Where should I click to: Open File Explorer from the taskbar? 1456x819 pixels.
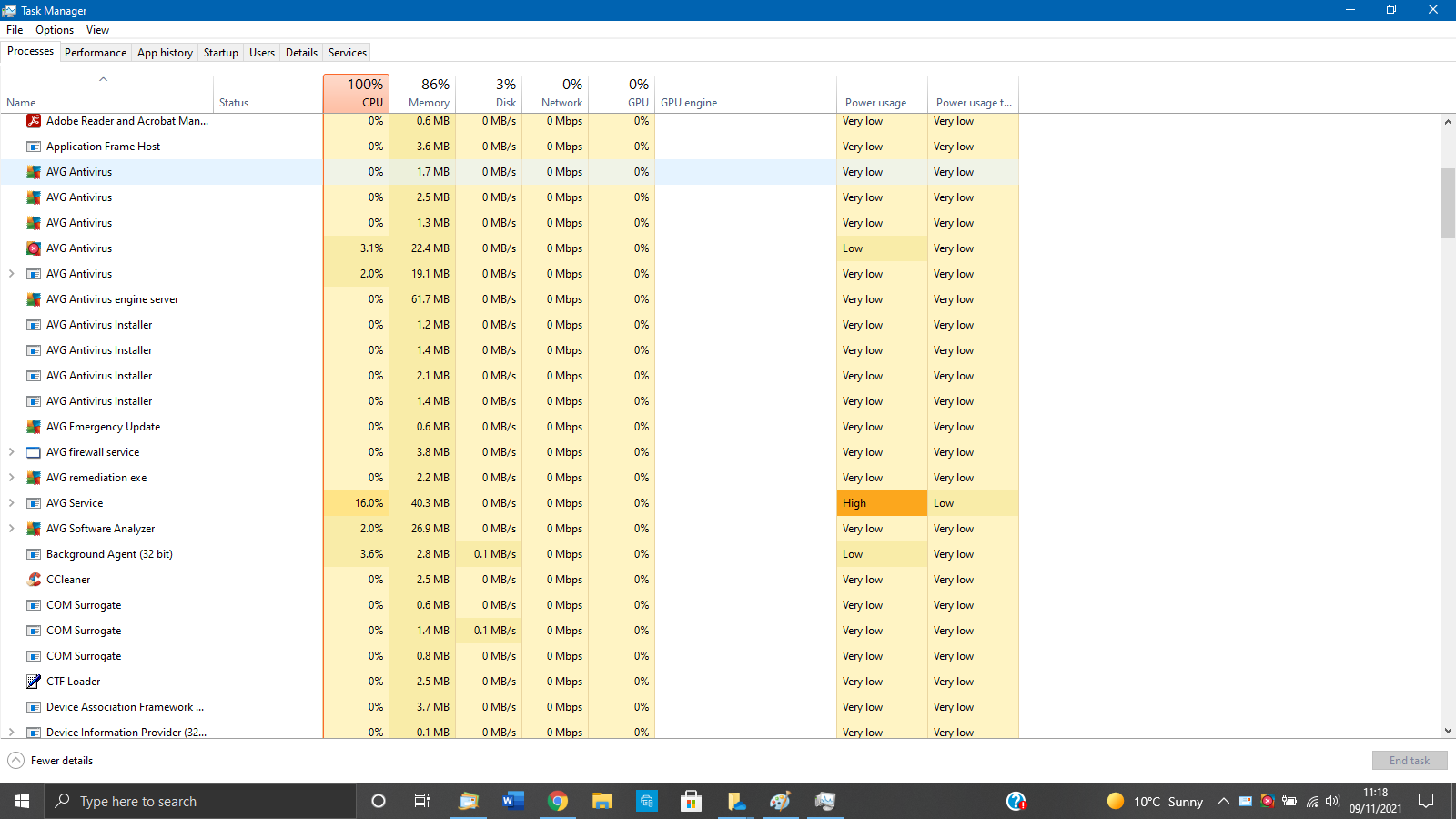(602, 801)
